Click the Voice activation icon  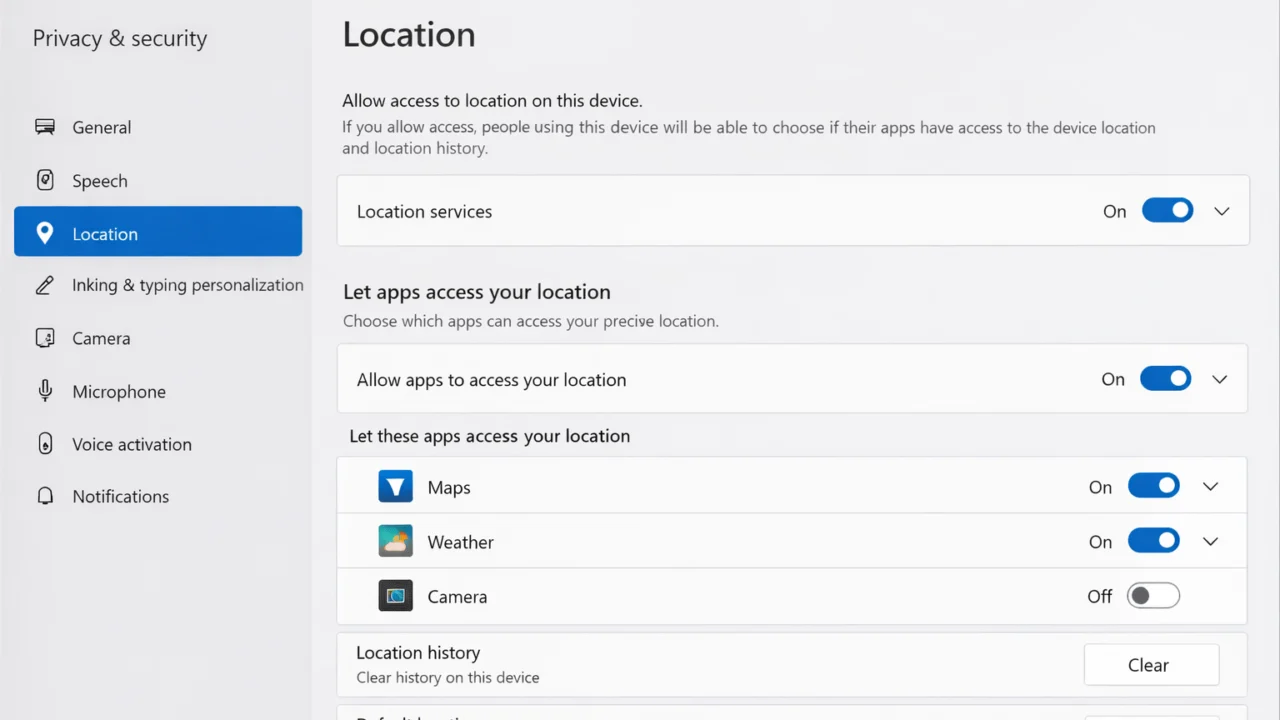(x=45, y=444)
